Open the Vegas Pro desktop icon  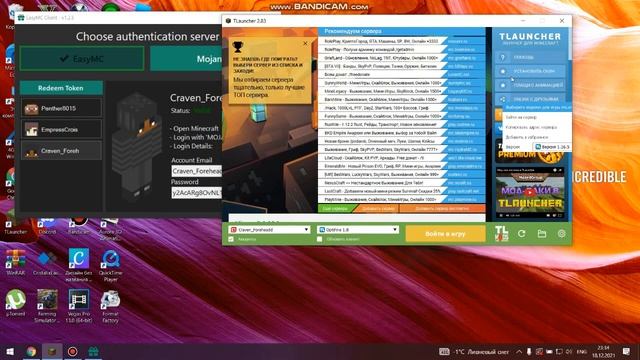click(79, 306)
